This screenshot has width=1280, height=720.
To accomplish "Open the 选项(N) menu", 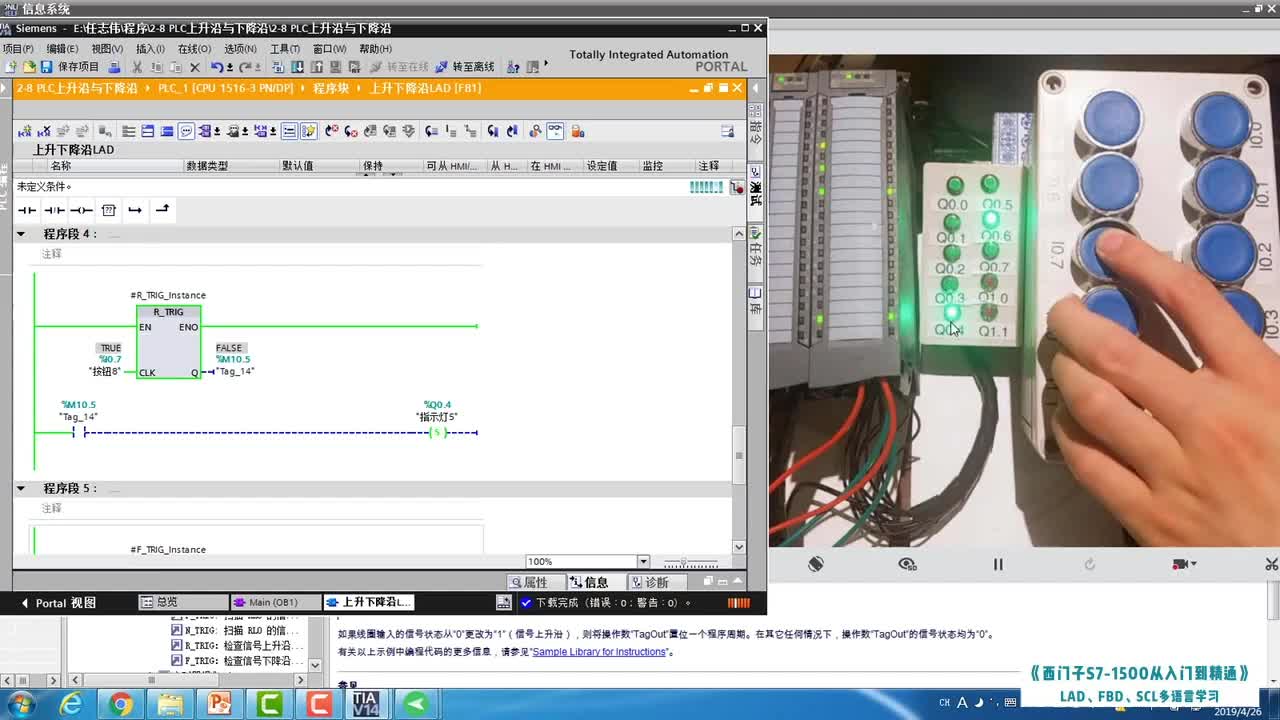I will click(240, 49).
